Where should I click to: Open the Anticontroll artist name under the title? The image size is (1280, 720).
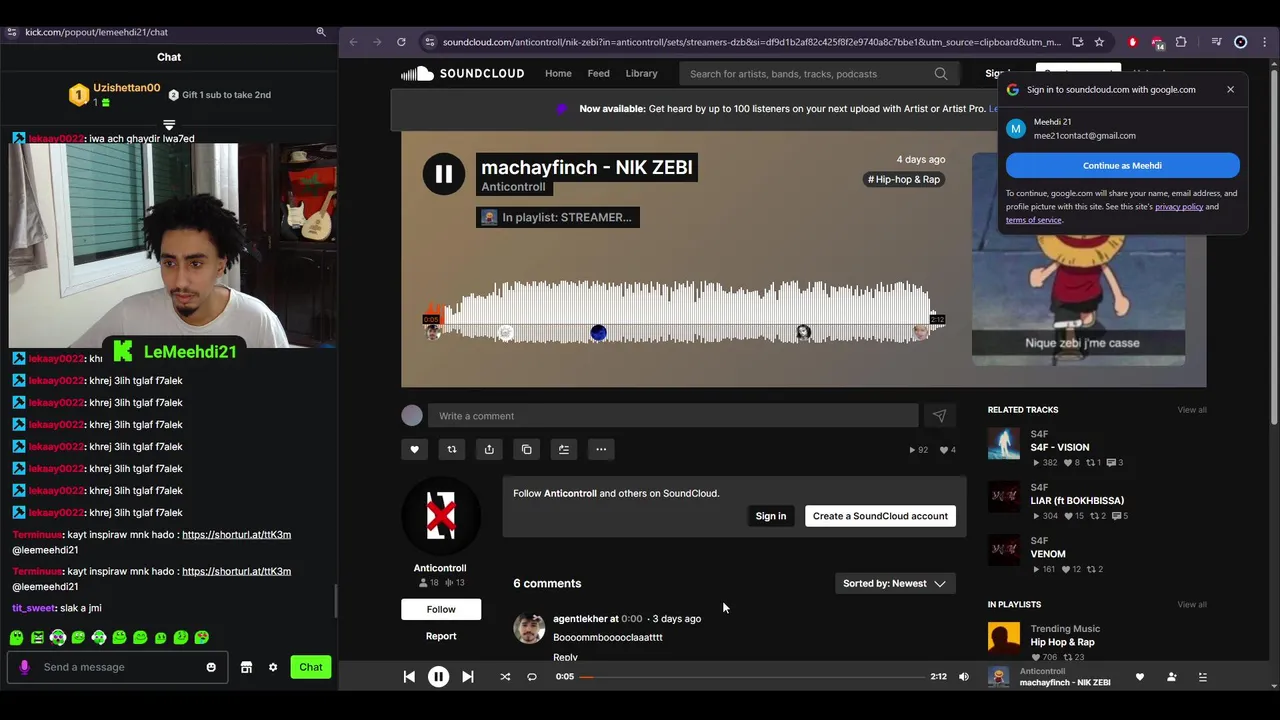pyautogui.click(x=513, y=187)
